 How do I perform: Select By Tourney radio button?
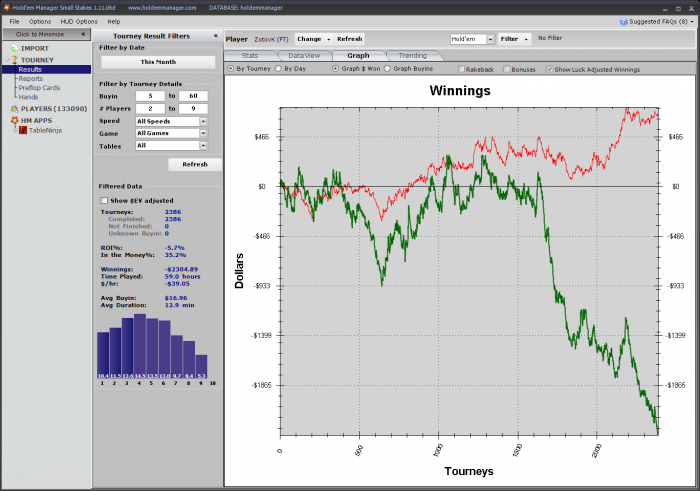coord(230,69)
